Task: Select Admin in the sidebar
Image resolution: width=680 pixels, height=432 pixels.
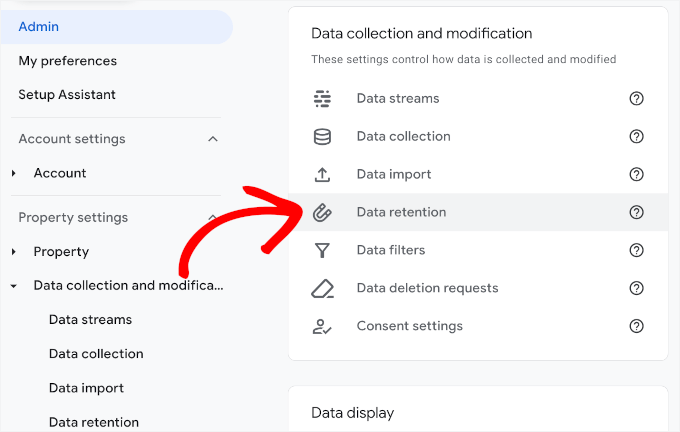Action: tap(39, 27)
